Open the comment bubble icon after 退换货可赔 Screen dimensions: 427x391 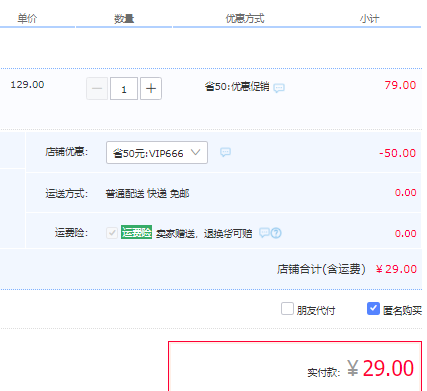tap(264, 233)
